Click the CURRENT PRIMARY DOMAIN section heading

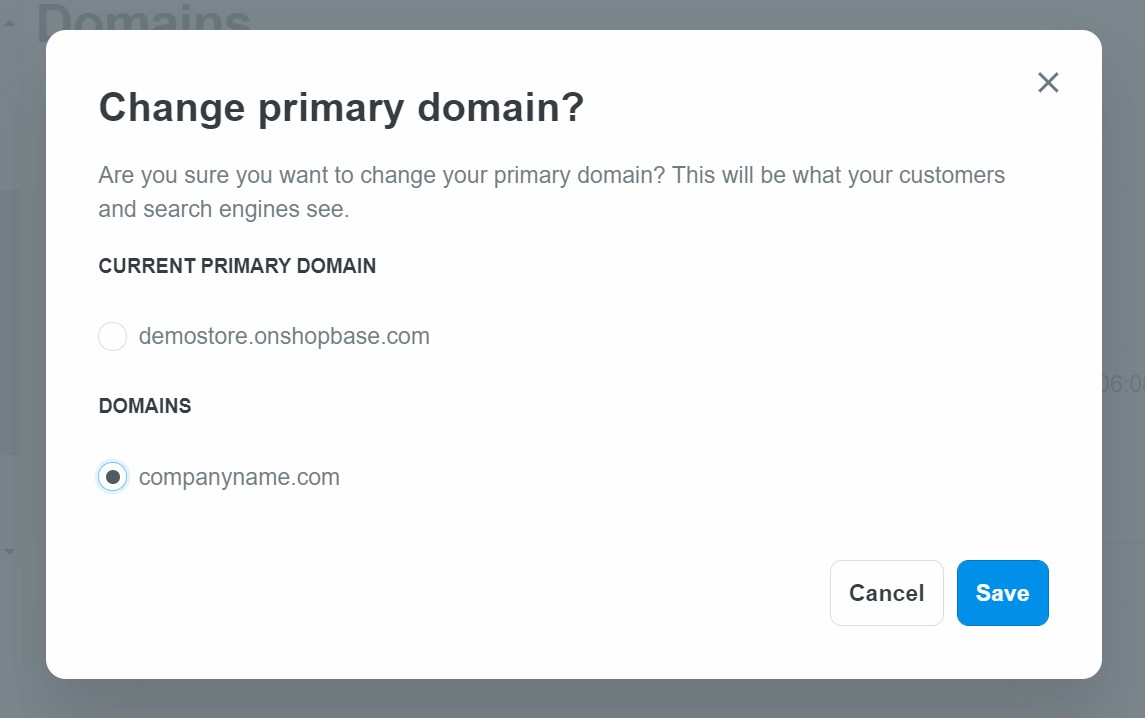click(x=237, y=266)
